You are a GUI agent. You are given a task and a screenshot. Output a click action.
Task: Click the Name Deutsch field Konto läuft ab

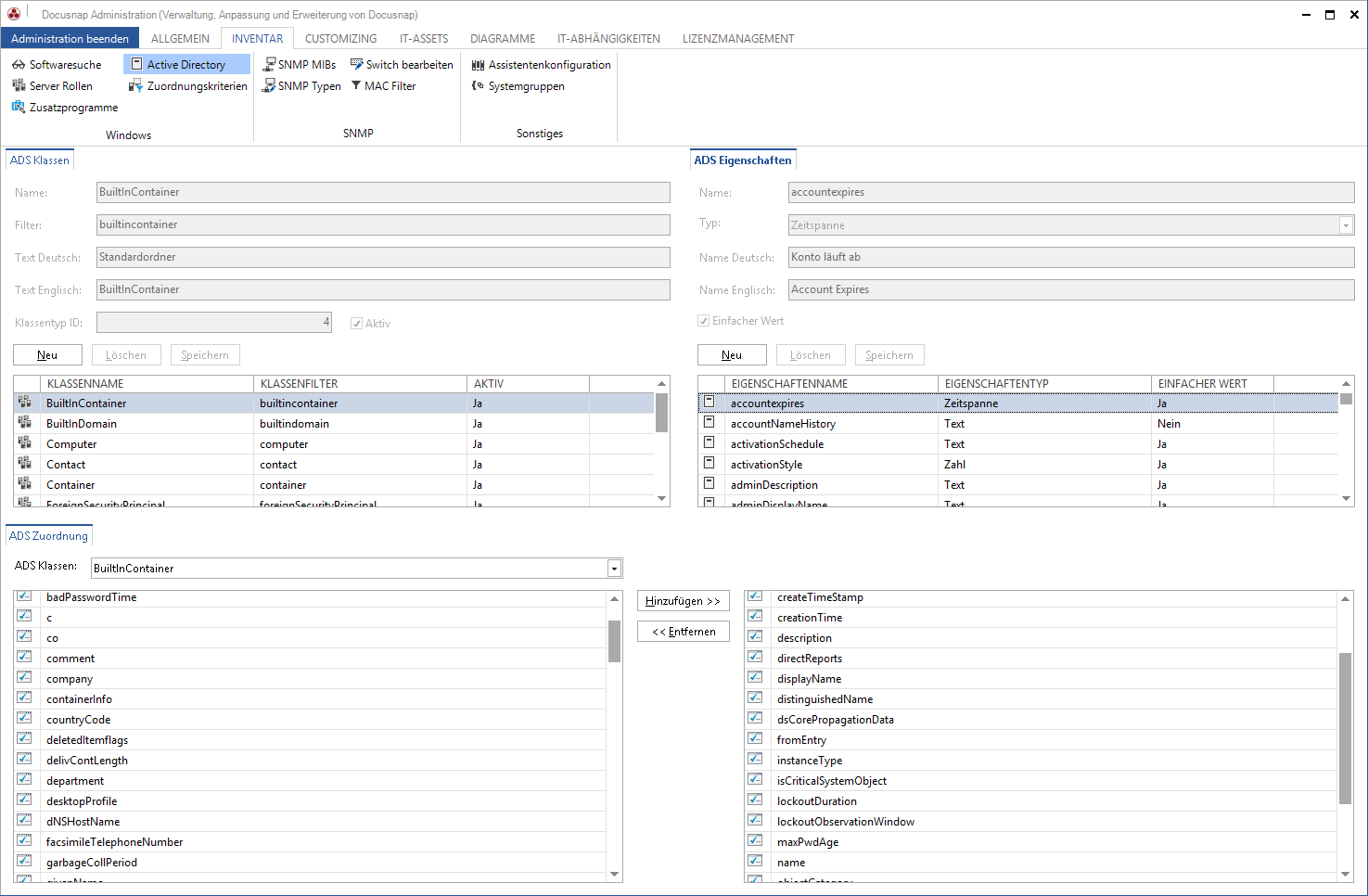pyautogui.click(x=1071, y=257)
